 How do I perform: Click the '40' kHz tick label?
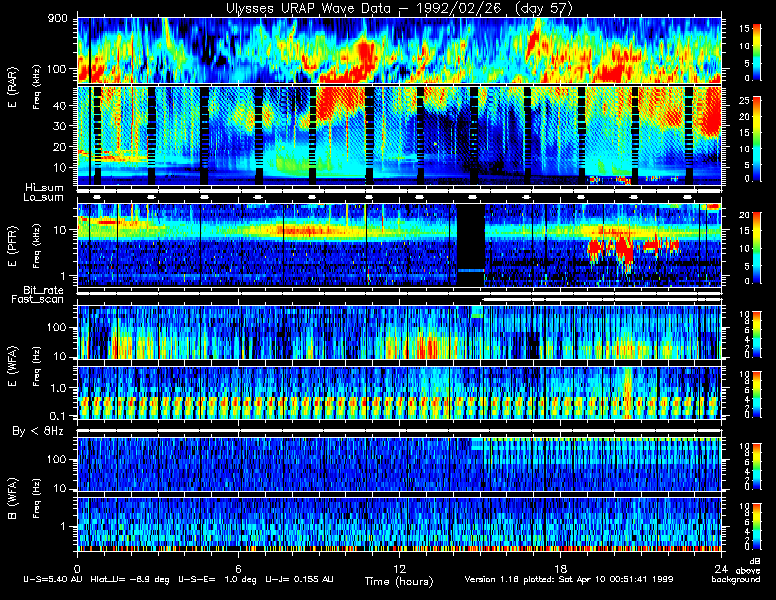[60, 106]
